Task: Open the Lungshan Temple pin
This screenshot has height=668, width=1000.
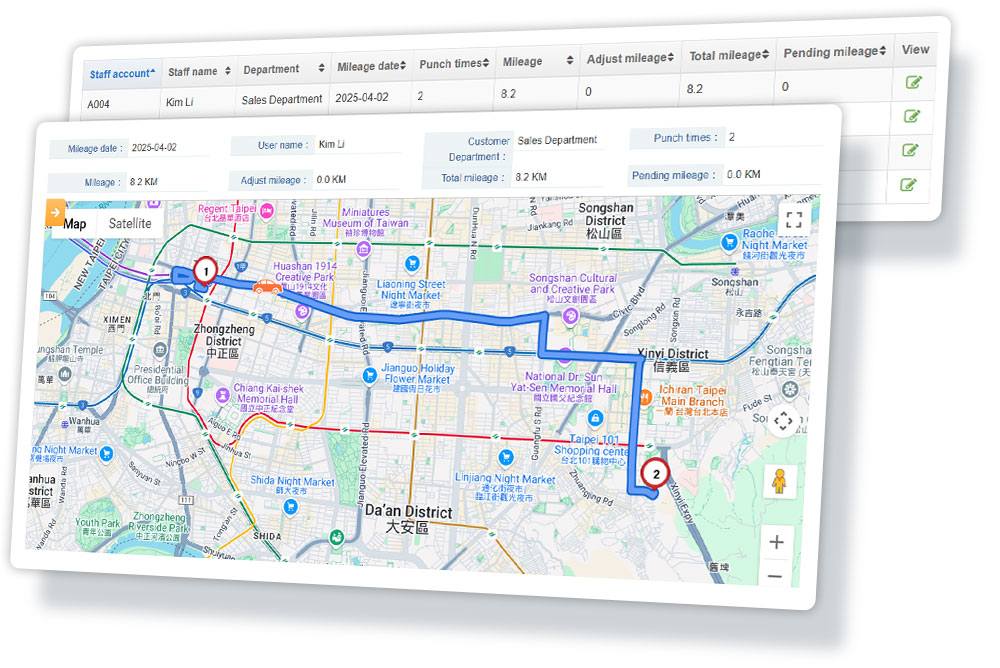Action: (x=64, y=374)
